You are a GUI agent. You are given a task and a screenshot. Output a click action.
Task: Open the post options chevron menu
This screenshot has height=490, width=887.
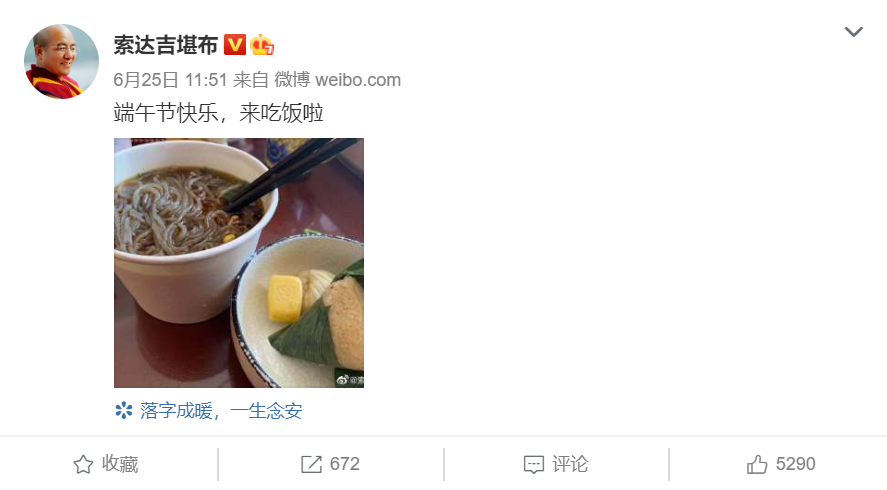[853, 32]
